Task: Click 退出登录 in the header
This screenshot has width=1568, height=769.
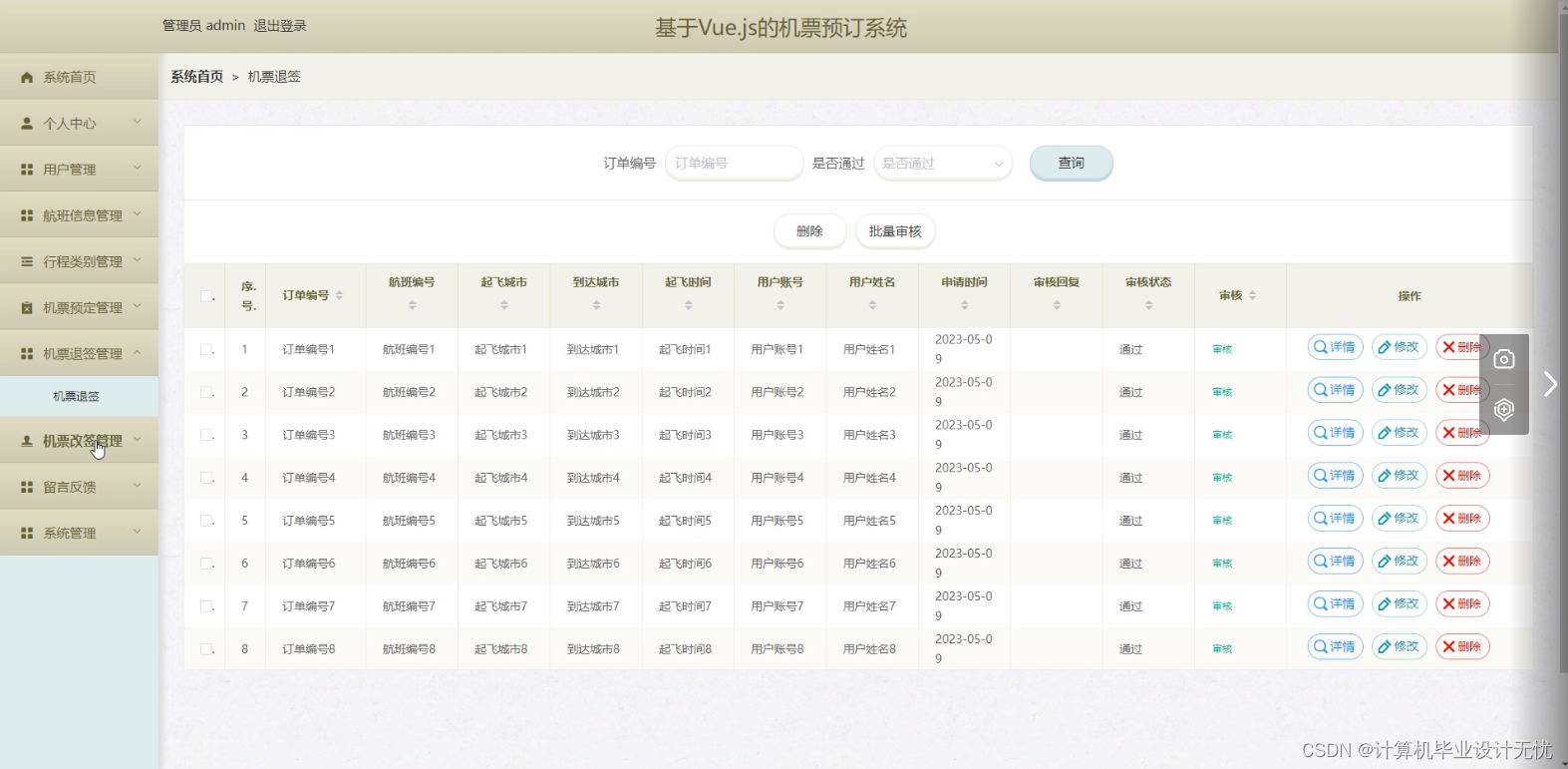Action: click(x=280, y=26)
